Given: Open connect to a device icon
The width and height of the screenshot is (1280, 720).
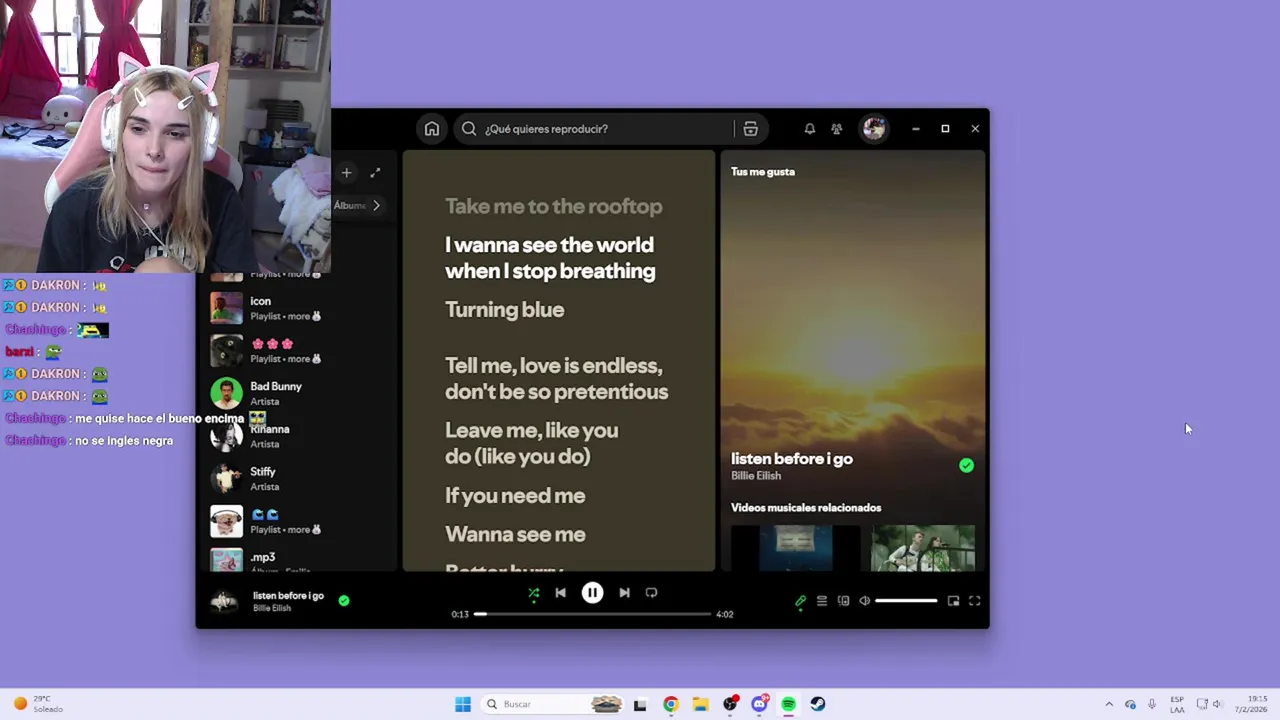Looking at the screenshot, I should pos(843,601).
